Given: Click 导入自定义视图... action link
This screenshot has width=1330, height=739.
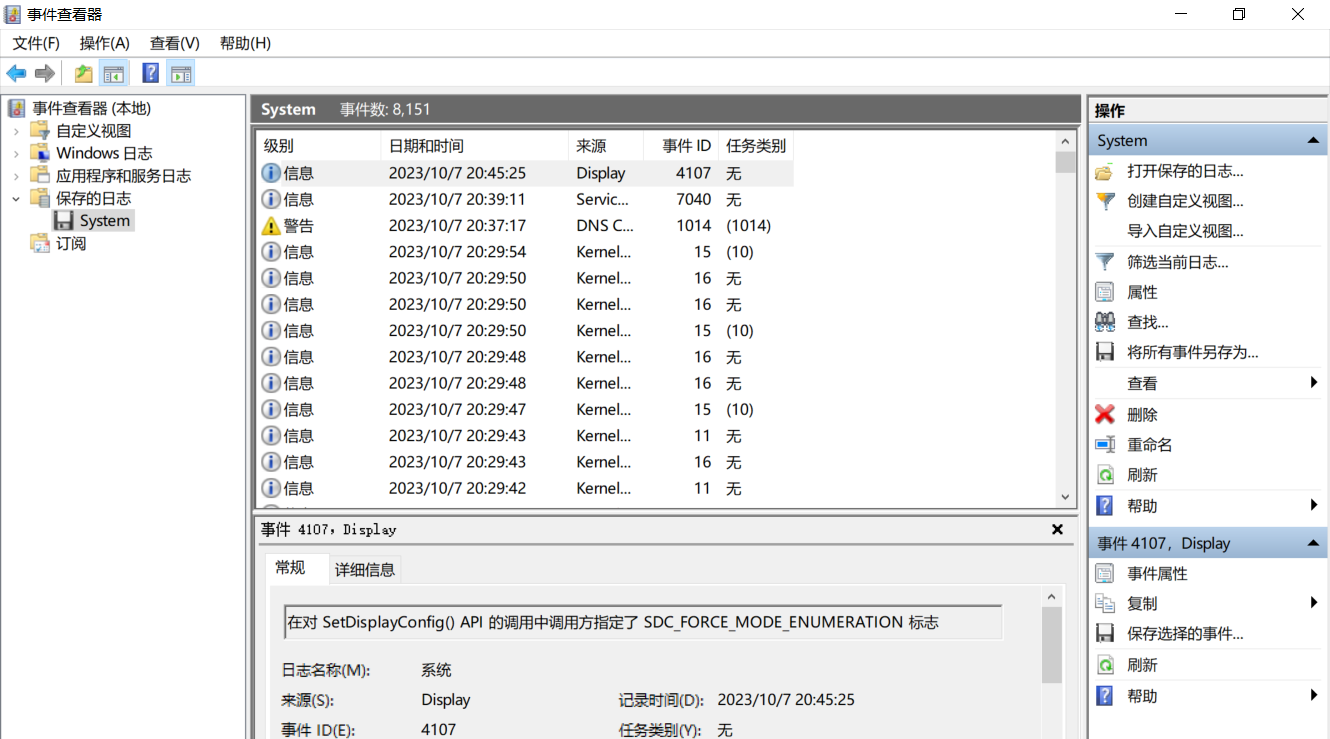Looking at the screenshot, I should pyautogui.click(x=1185, y=231).
